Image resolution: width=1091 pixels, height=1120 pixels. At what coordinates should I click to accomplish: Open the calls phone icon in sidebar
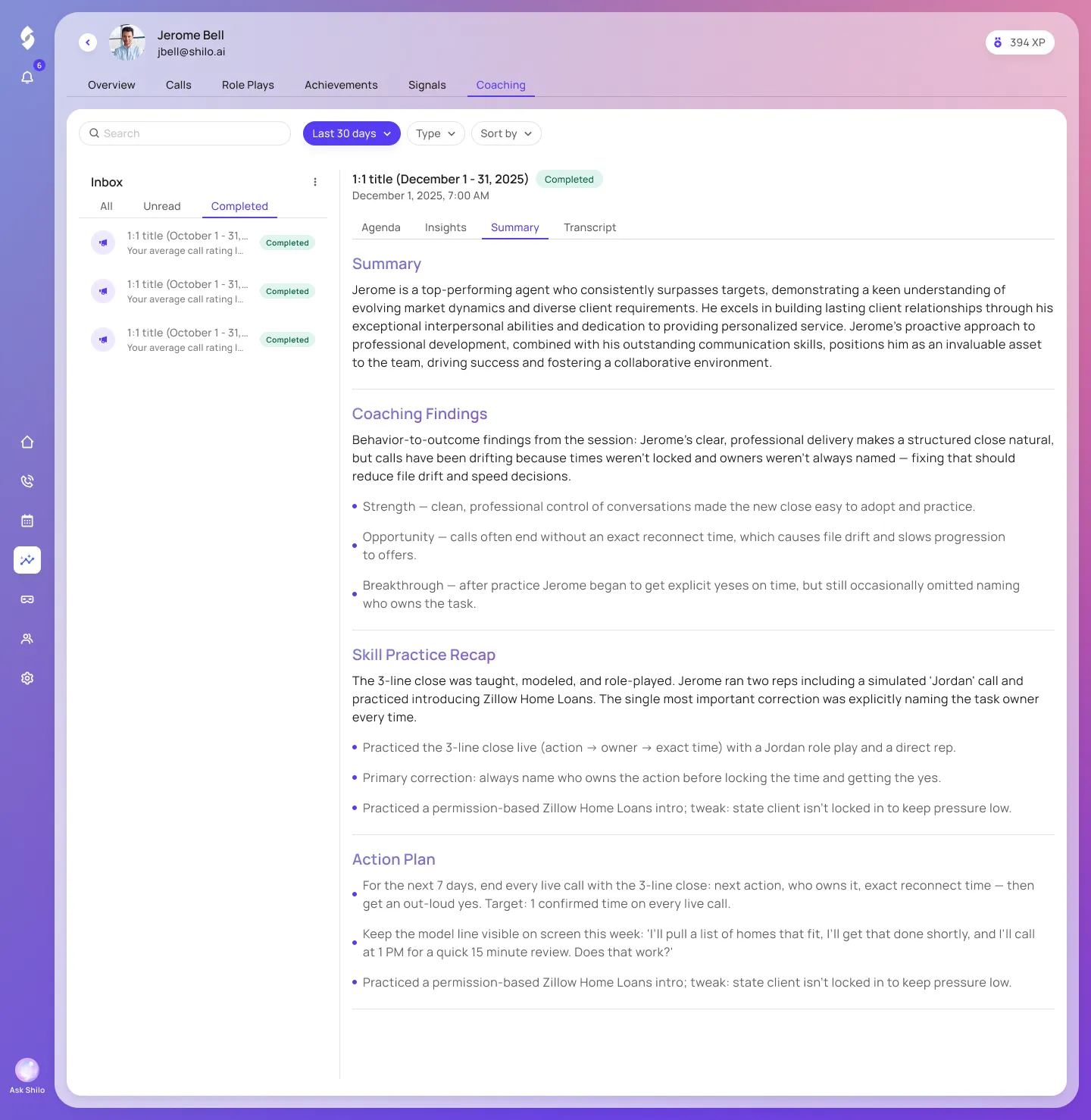tap(27, 481)
